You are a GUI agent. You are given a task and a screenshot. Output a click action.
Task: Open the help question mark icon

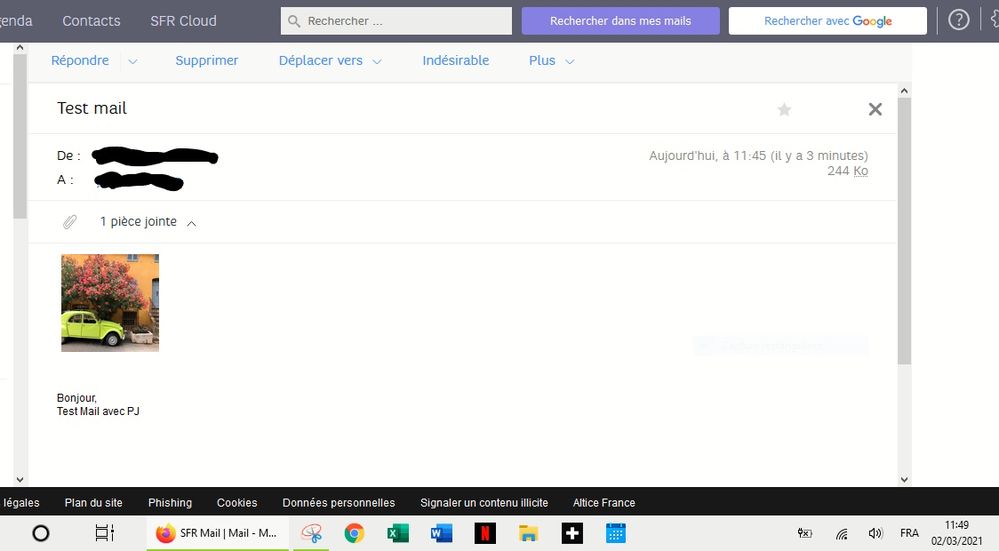[x=958, y=20]
